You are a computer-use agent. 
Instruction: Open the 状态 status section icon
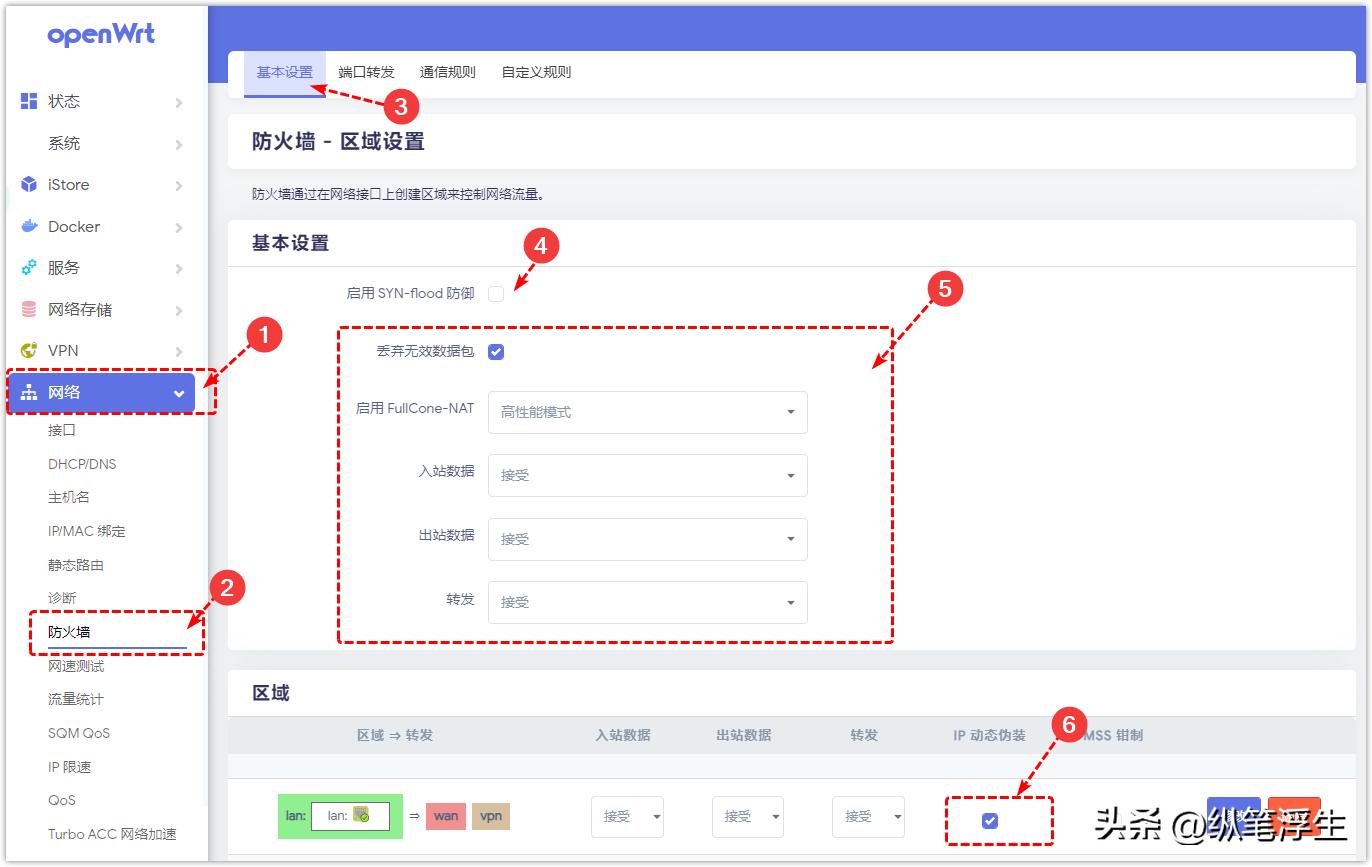pos(27,101)
